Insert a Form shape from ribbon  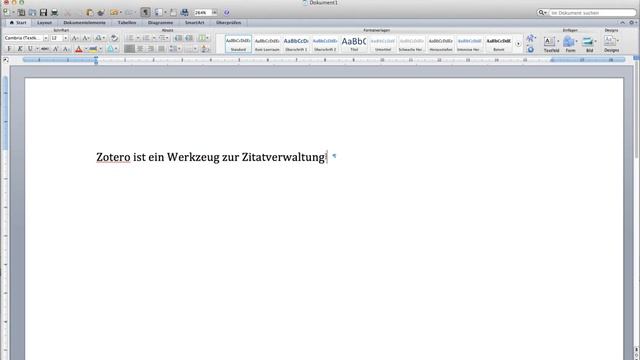pos(570,44)
